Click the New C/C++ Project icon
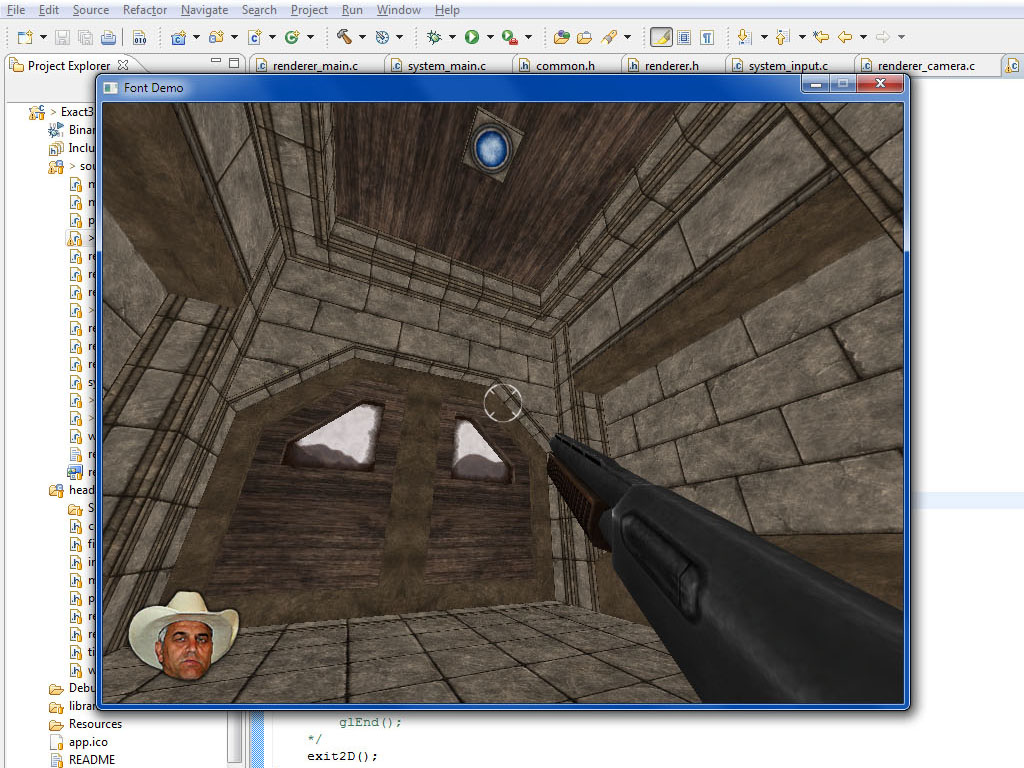Viewport: 1024px width, 768px height. (178, 37)
